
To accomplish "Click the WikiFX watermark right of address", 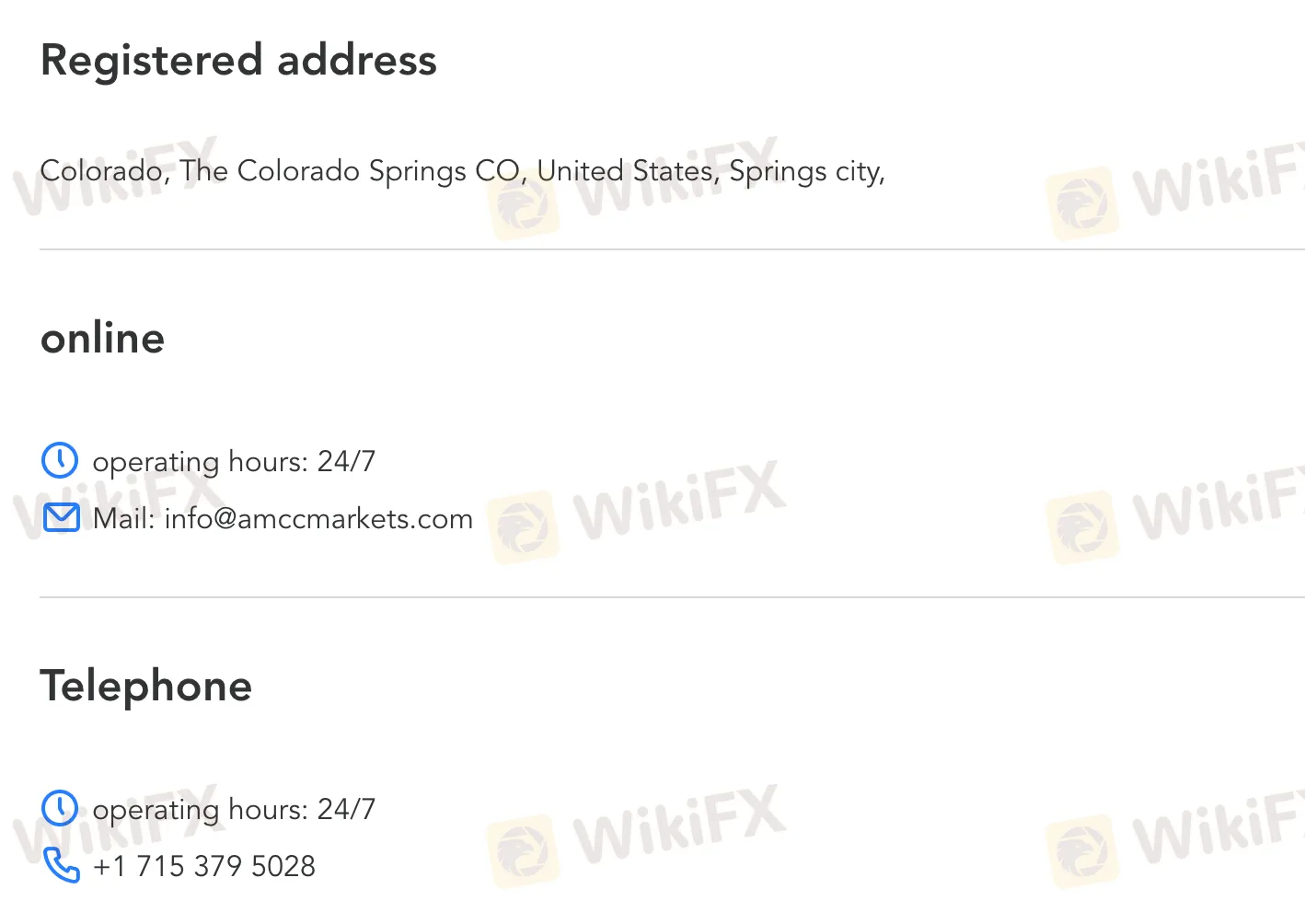I will (x=1176, y=188).
